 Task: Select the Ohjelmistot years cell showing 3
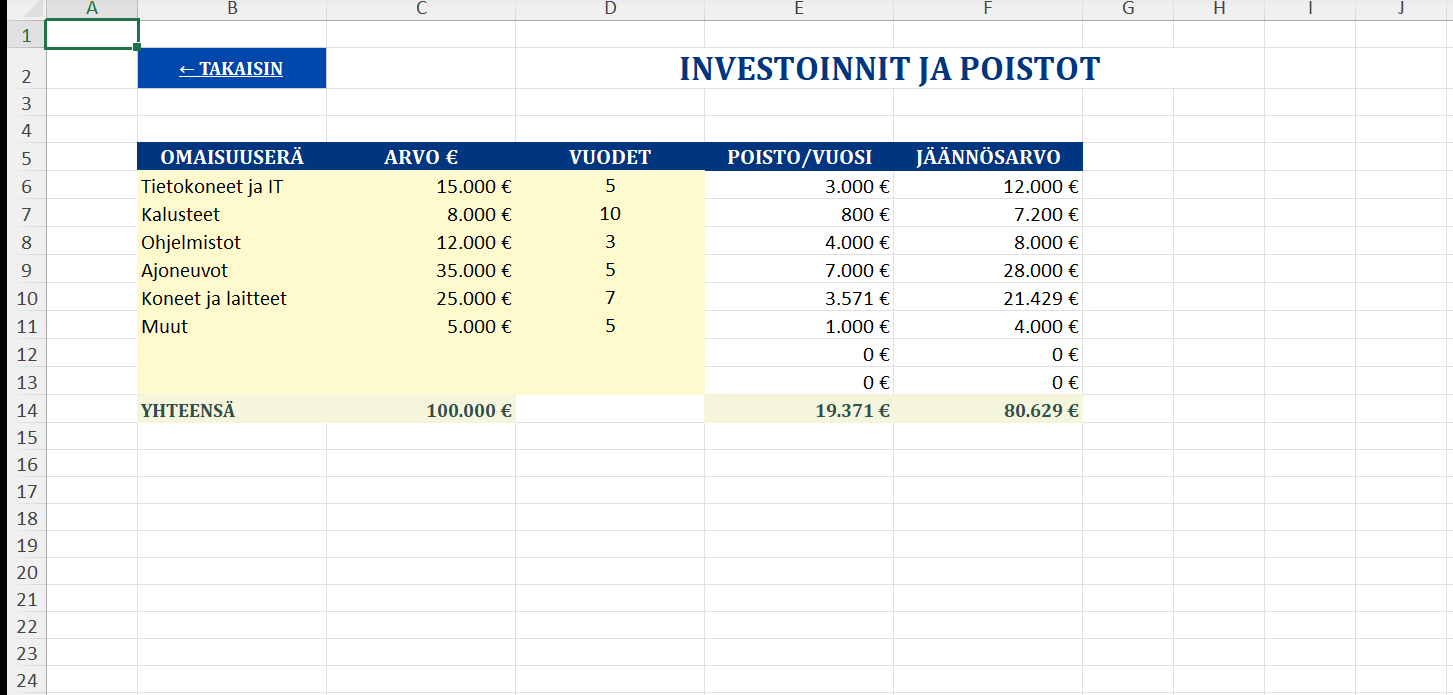click(610, 242)
